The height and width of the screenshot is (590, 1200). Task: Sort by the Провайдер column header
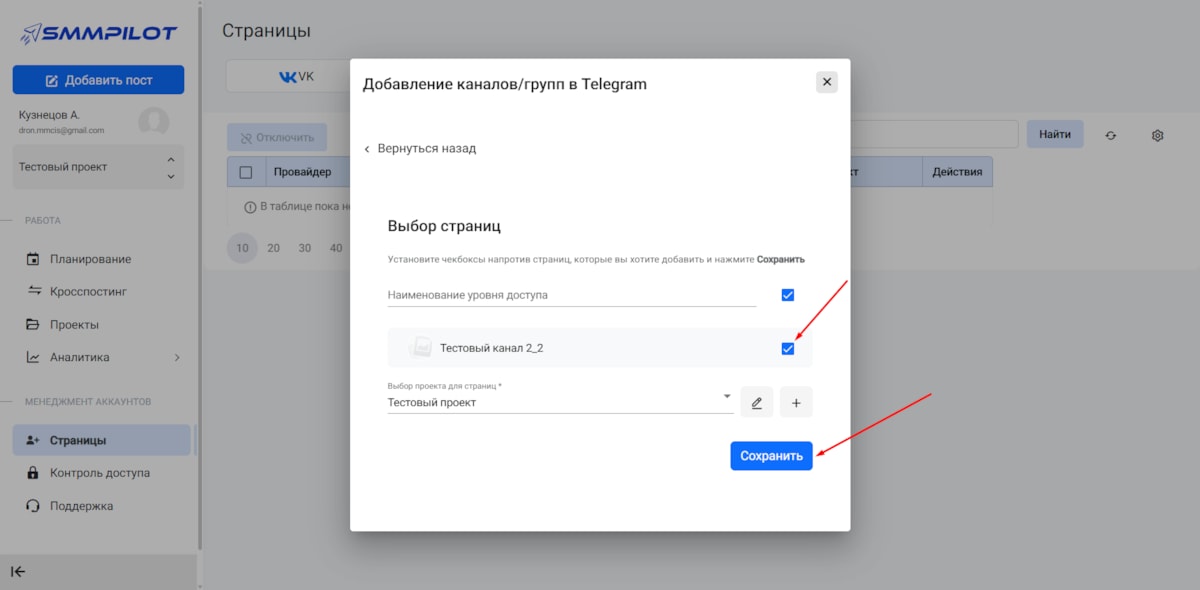[x=303, y=172]
